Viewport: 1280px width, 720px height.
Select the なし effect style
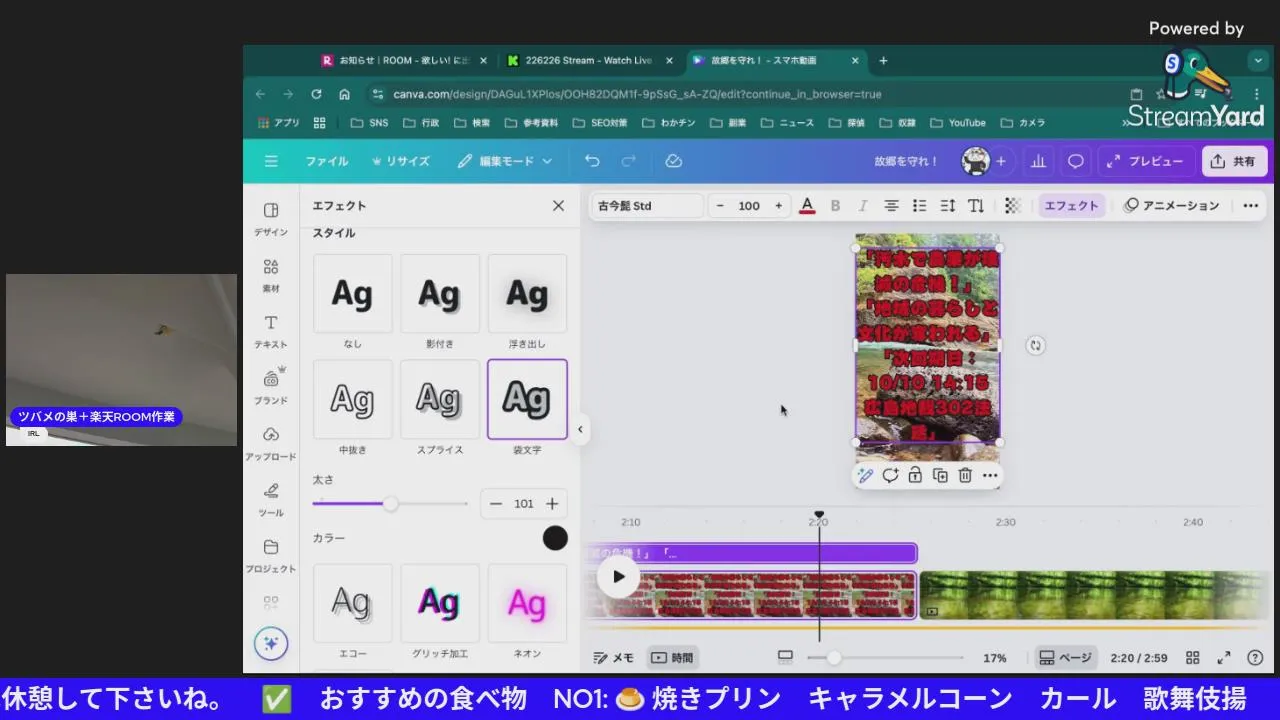(x=352, y=293)
